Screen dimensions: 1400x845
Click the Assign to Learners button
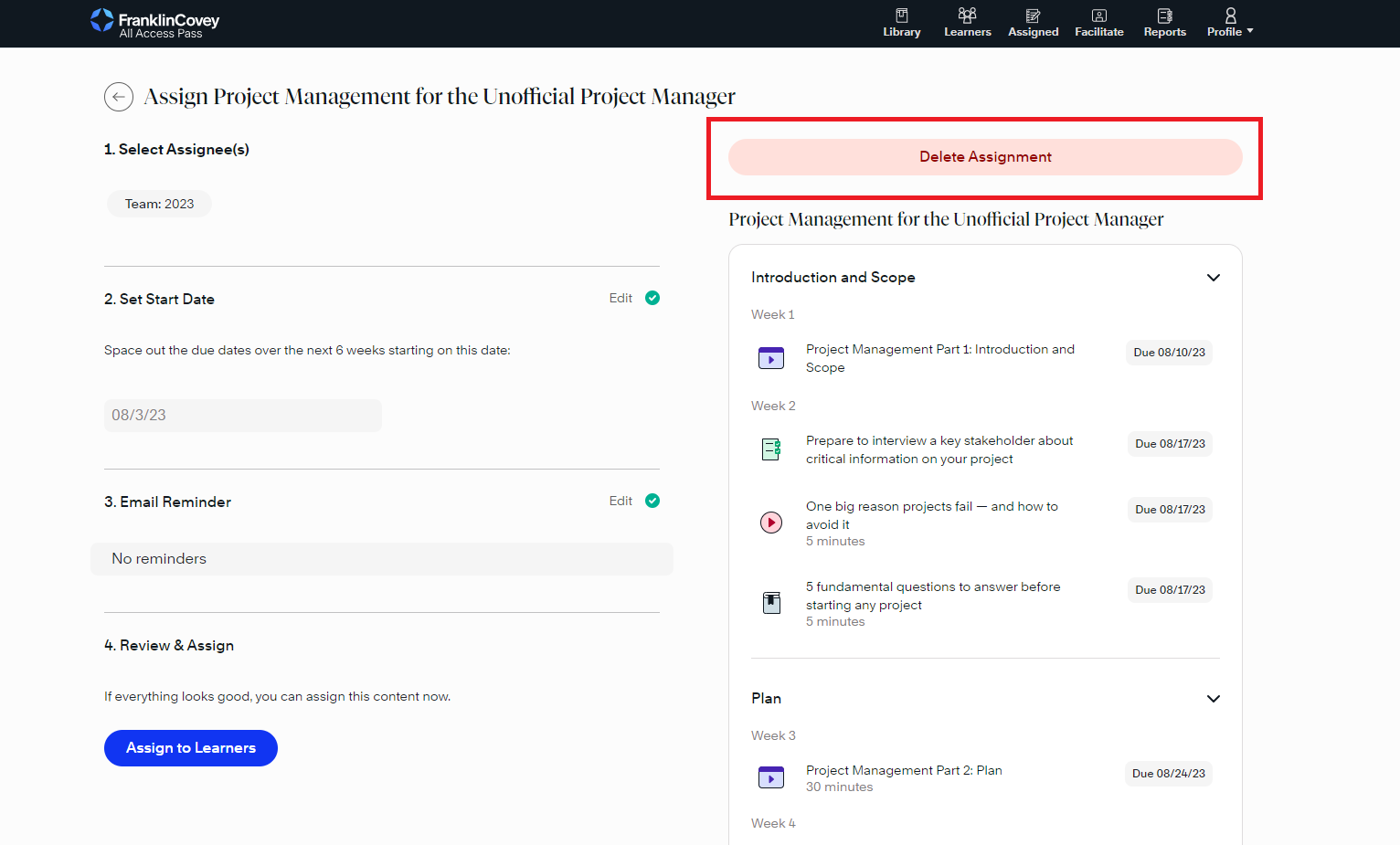tap(191, 748)
